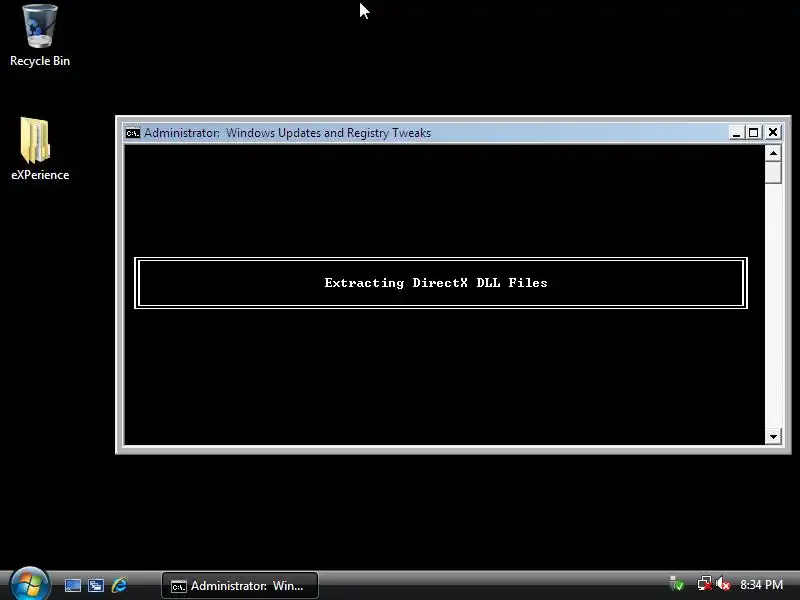Click Show Desktop in Quick Launch
This screenshot has height=600, width=800.
click(x=72, y=585)
